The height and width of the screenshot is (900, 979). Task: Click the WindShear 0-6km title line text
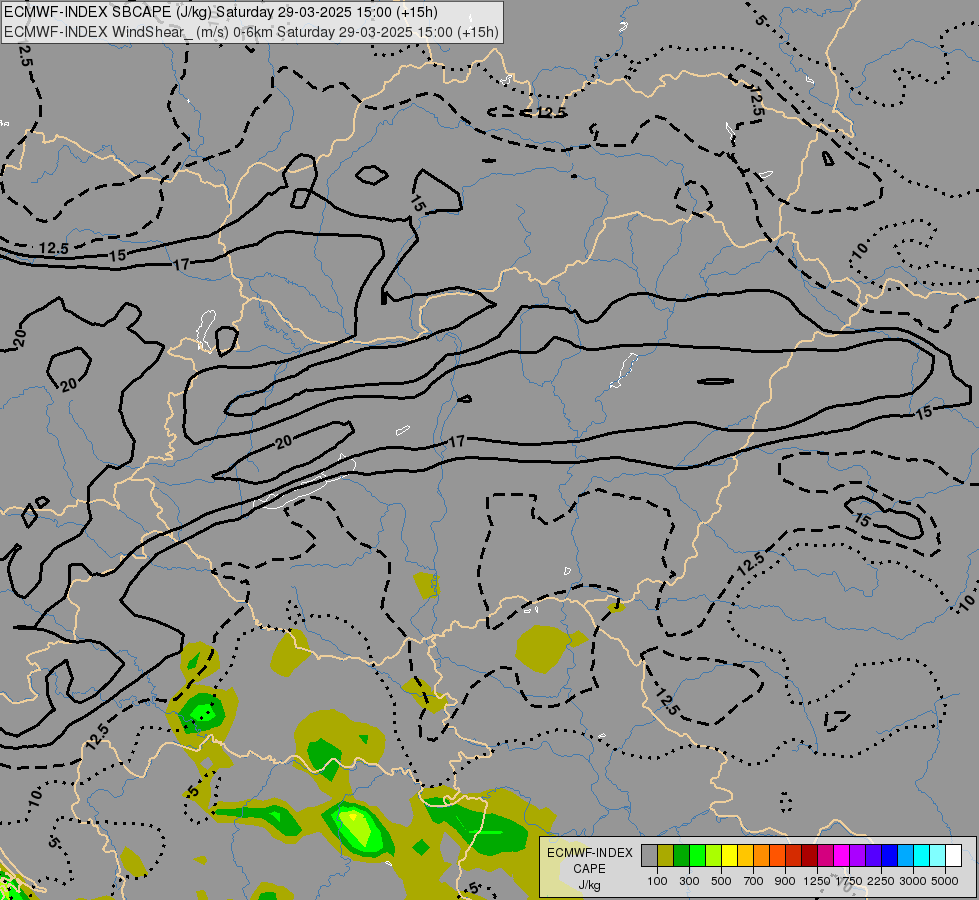pyautogui.click(x=251, y=32)
